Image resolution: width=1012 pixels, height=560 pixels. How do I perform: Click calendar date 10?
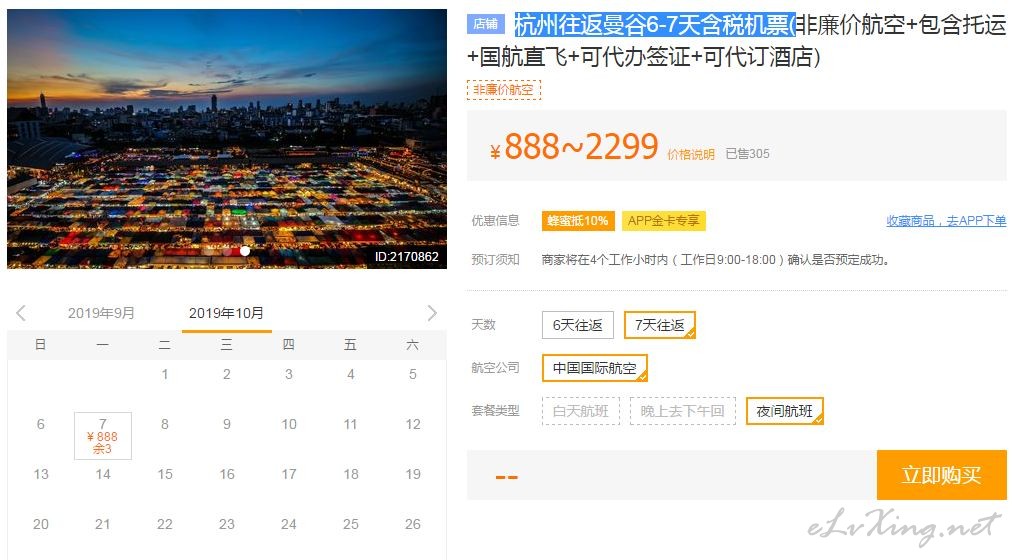(x=288, y=424)
